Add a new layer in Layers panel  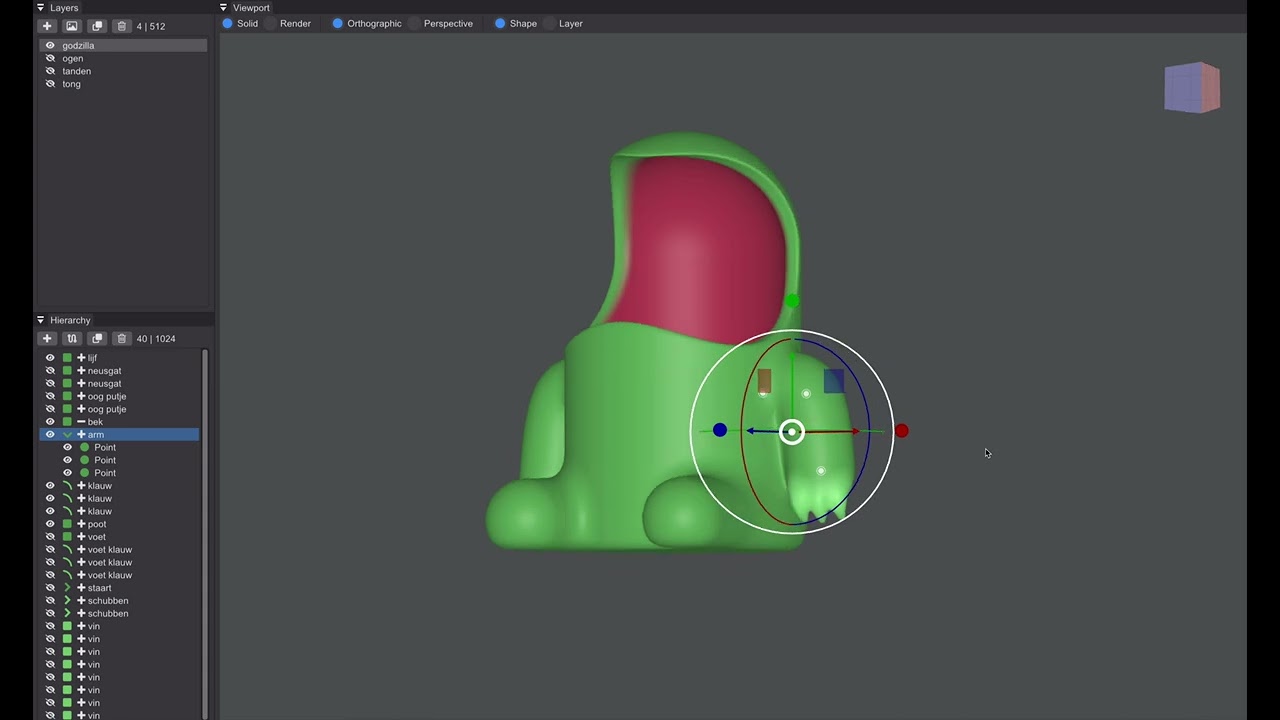(x=47, y=26)
